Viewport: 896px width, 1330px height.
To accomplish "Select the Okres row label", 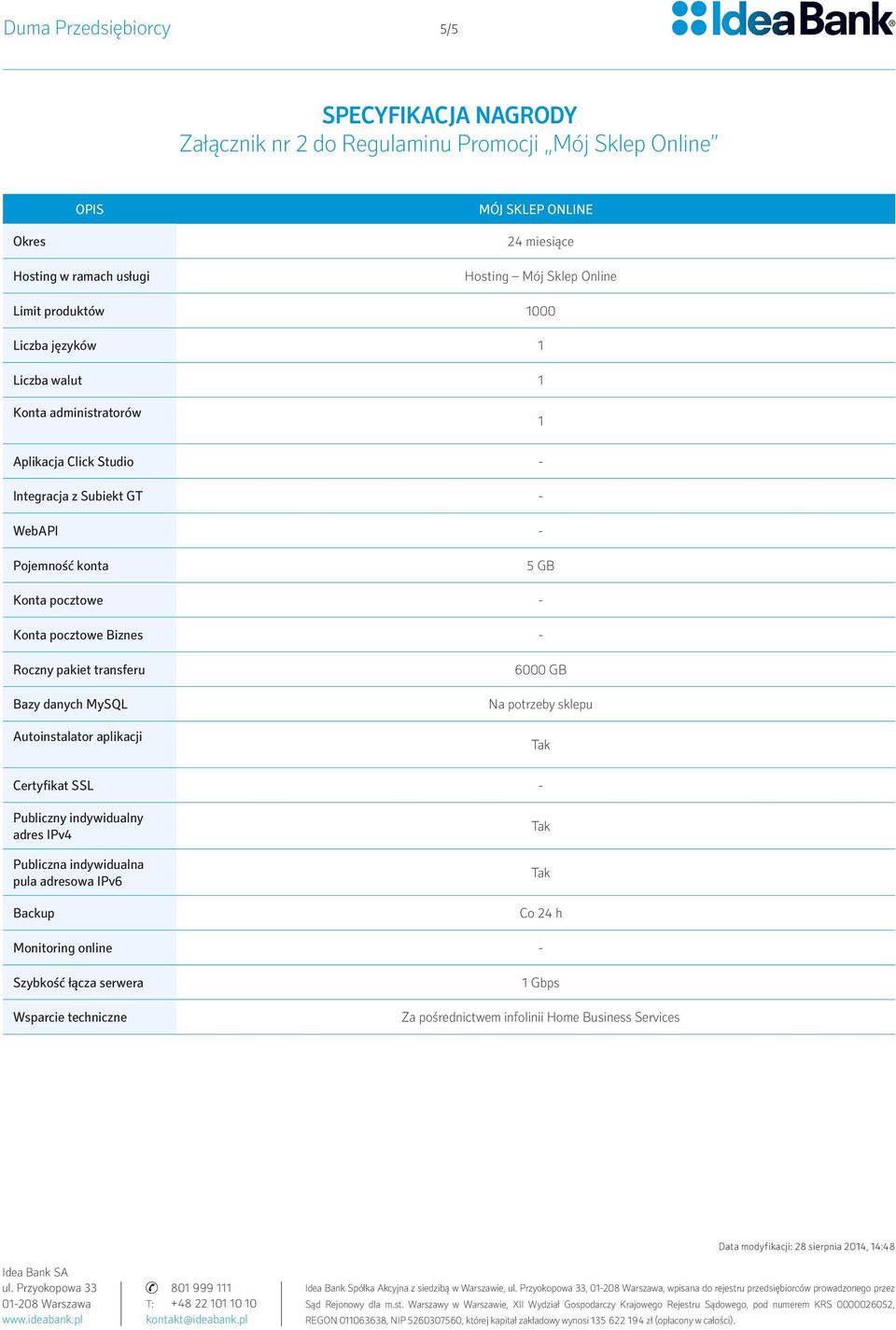I will 30,242.
